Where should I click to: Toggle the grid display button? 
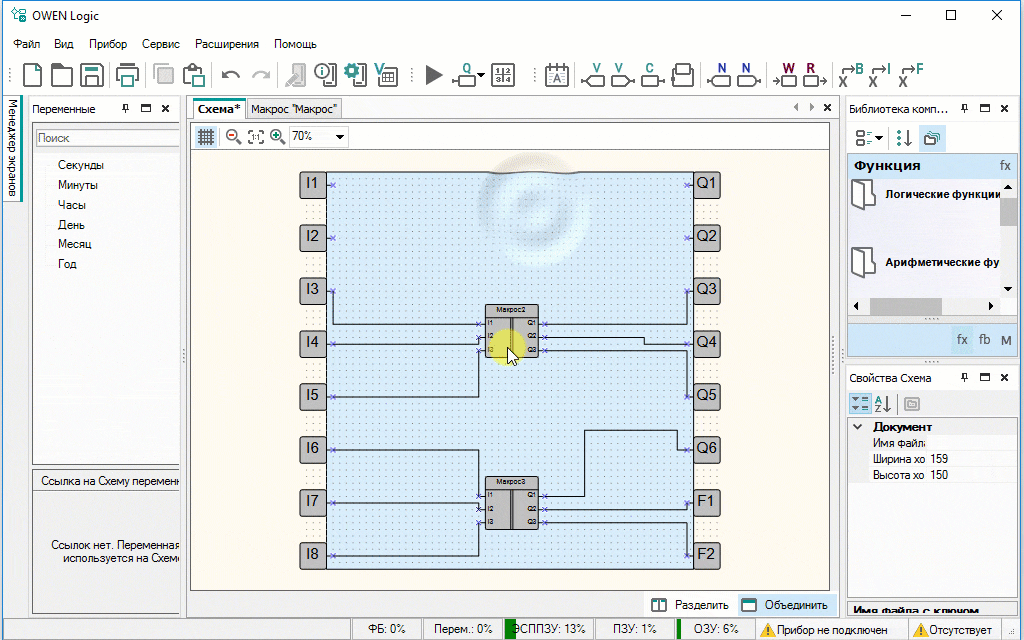206,137
